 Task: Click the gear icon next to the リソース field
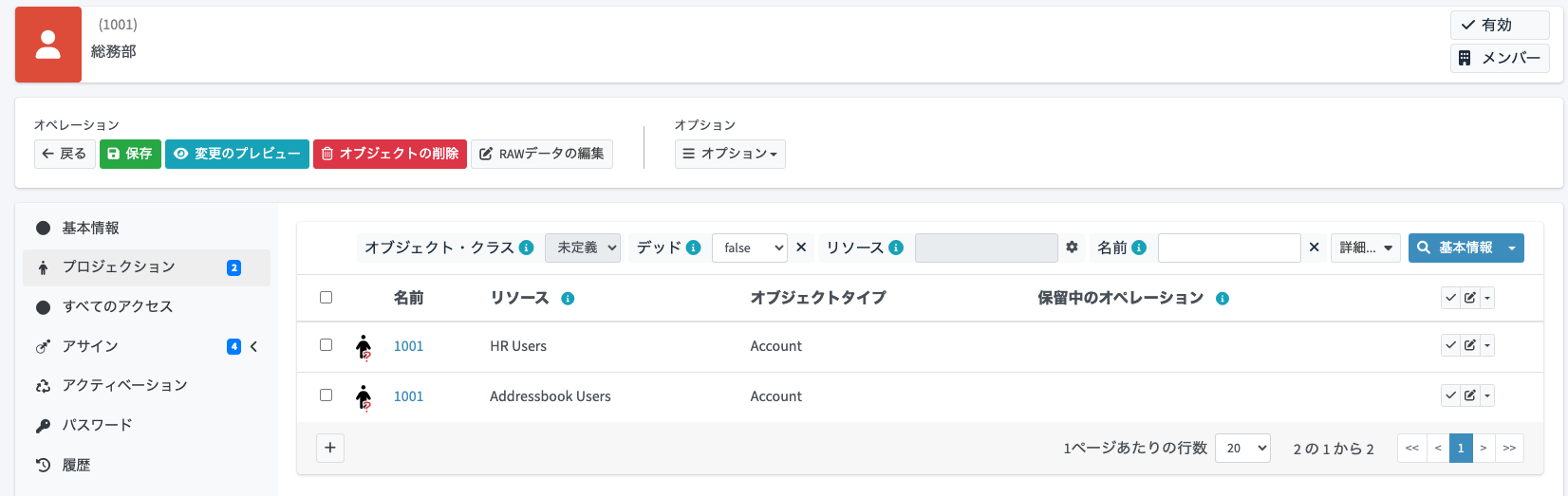[1072, 248]
